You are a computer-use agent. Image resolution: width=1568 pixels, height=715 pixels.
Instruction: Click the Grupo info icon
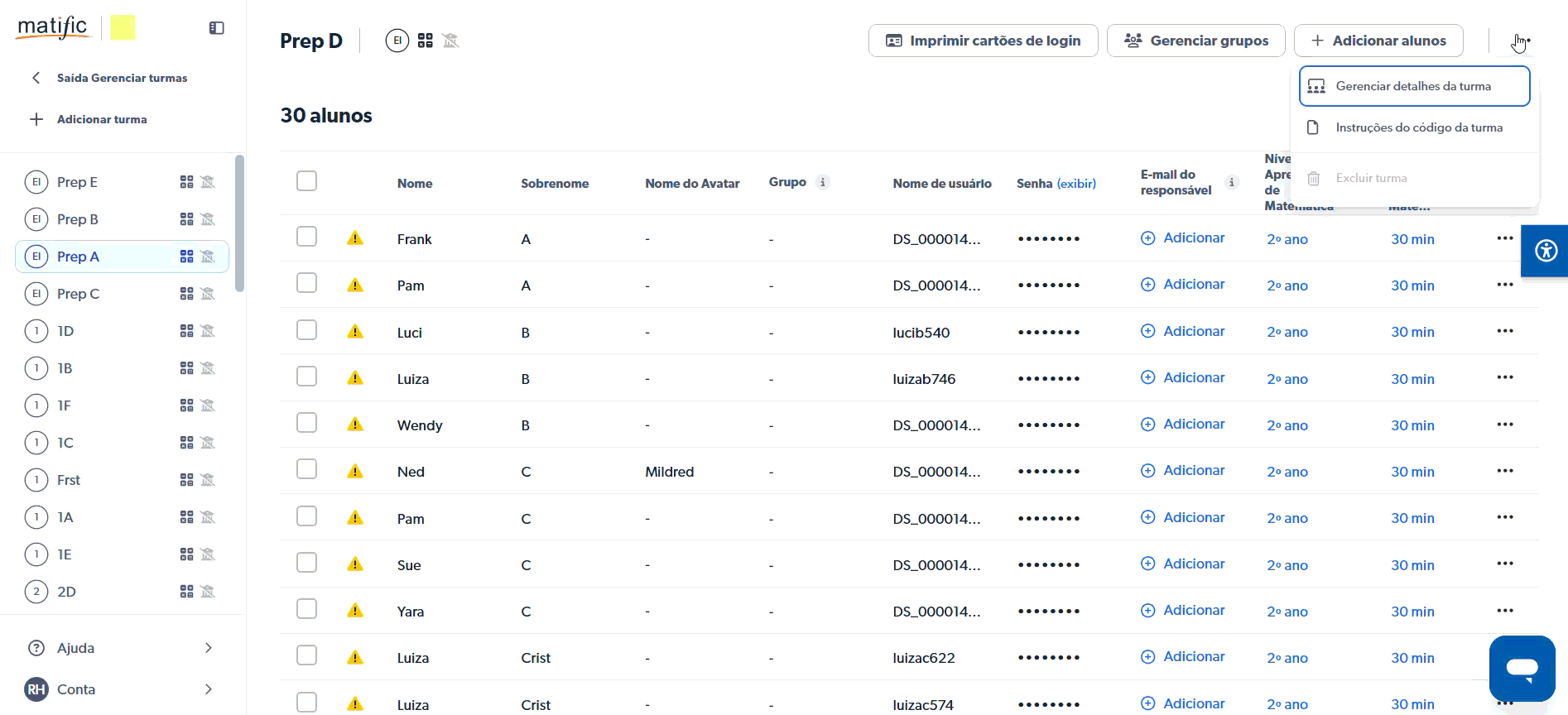(x=823, y=183)
